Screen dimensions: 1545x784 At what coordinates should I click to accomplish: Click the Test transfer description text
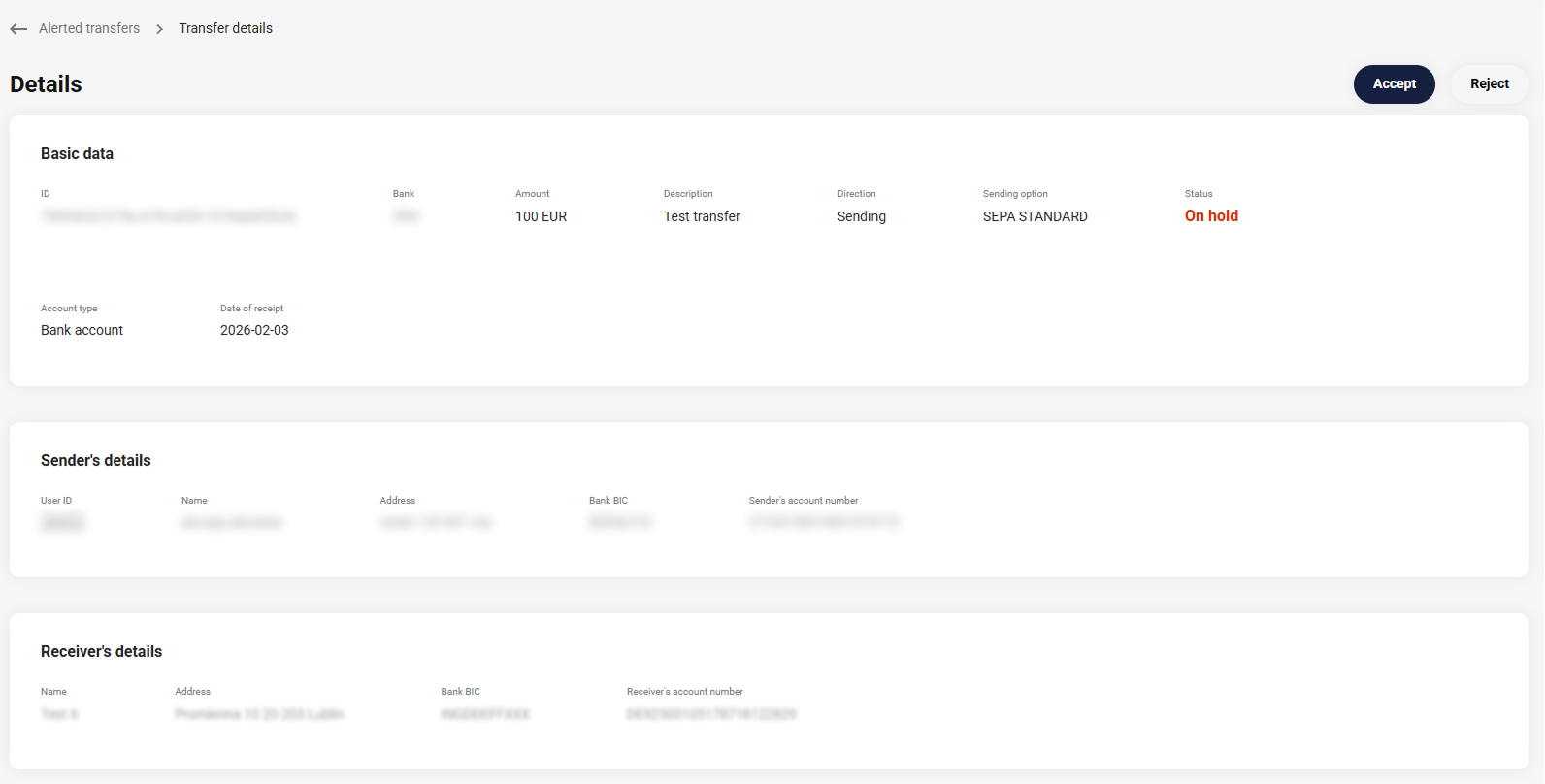pos(702,216)
